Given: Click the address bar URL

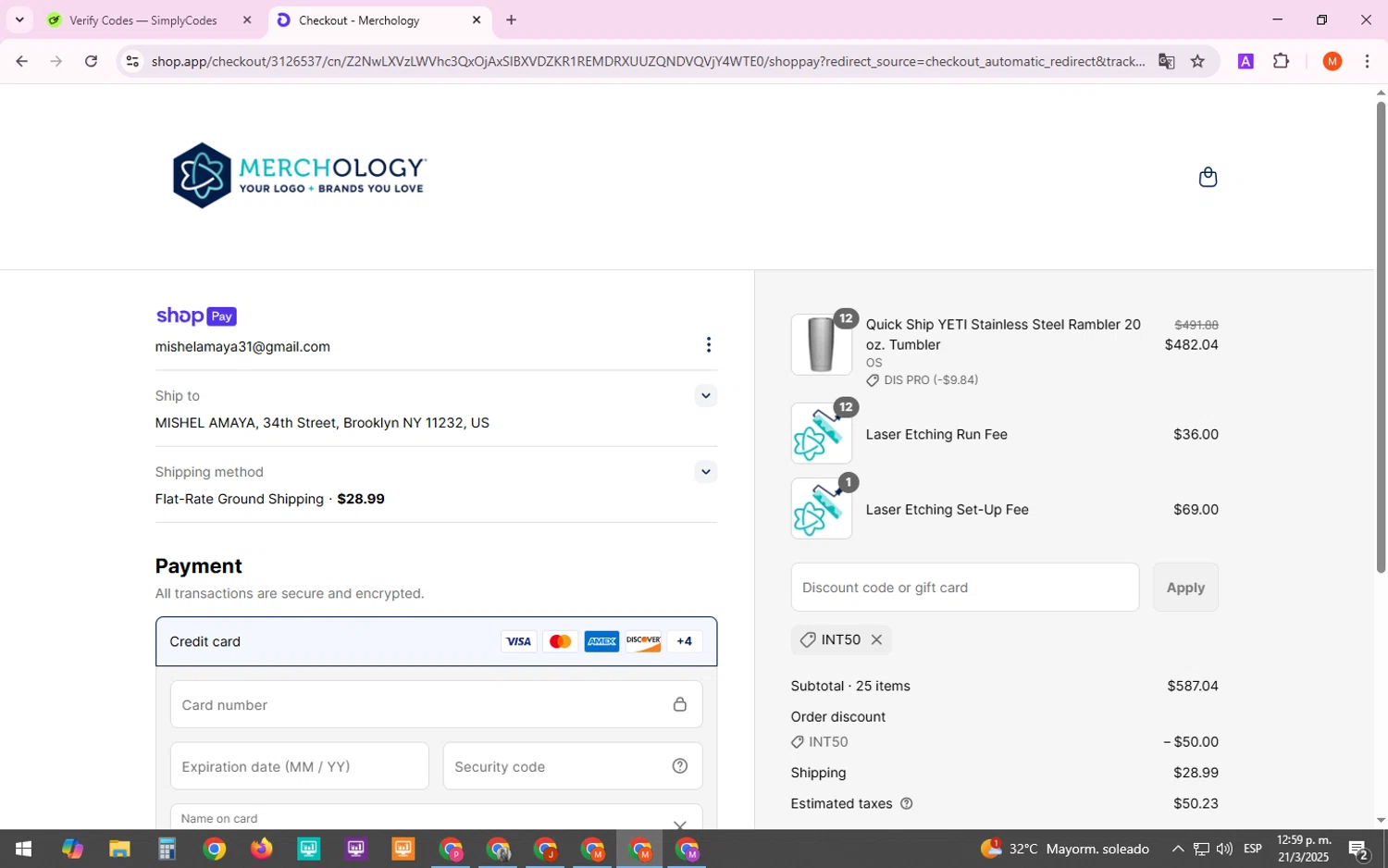Looking at the screenshot, I should (x=648, y=61).
